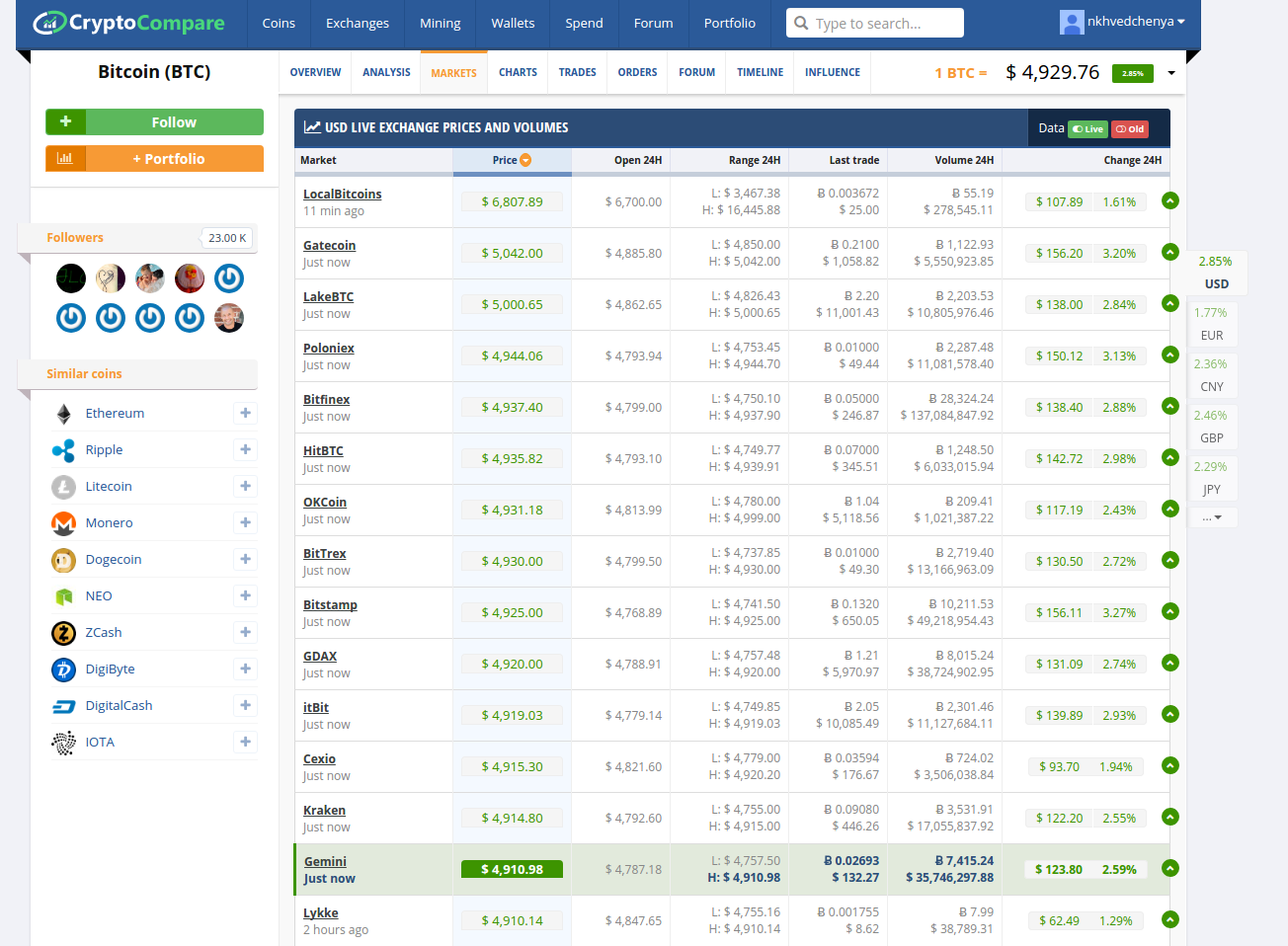The image size is (1288, 946).
Task: Add ZCash with its plus icon
Action: (245, 632)
